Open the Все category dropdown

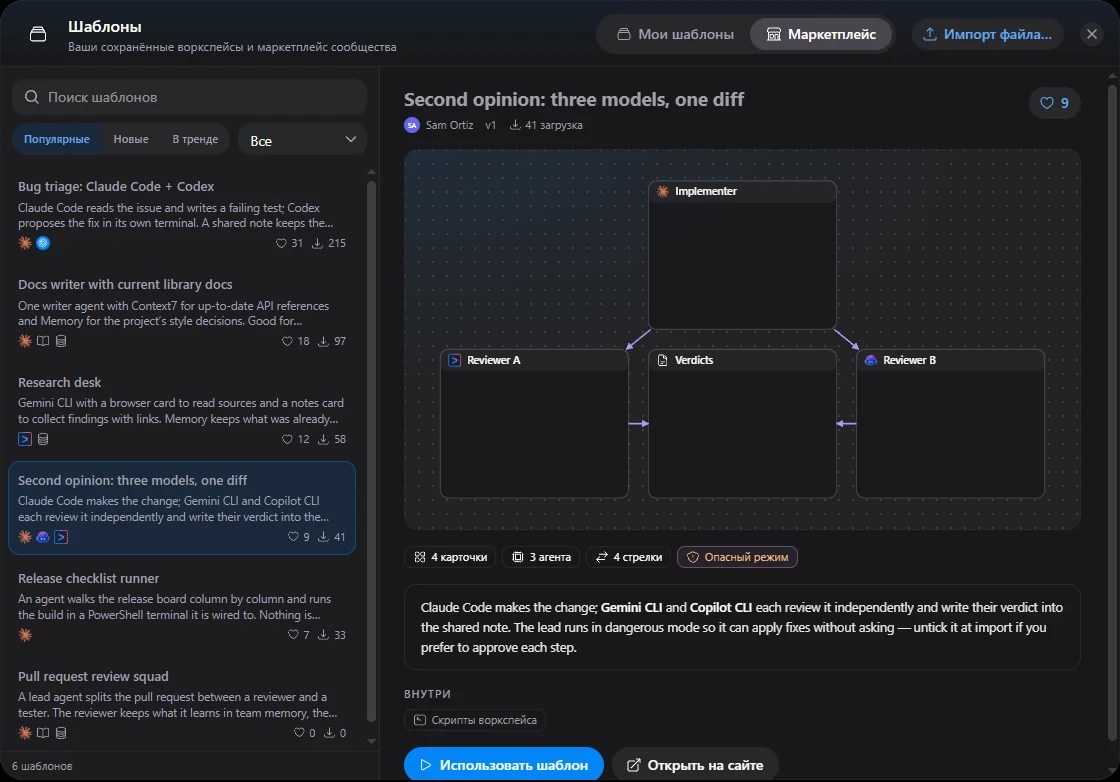coord(302,140)
